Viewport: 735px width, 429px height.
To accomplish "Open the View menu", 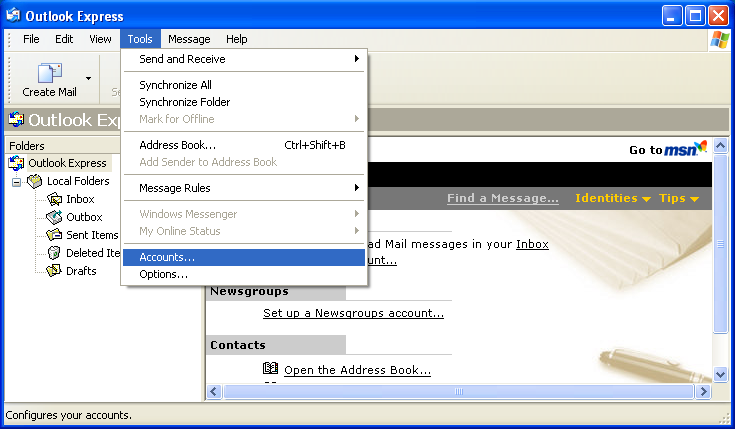I will tap(100, 39).
